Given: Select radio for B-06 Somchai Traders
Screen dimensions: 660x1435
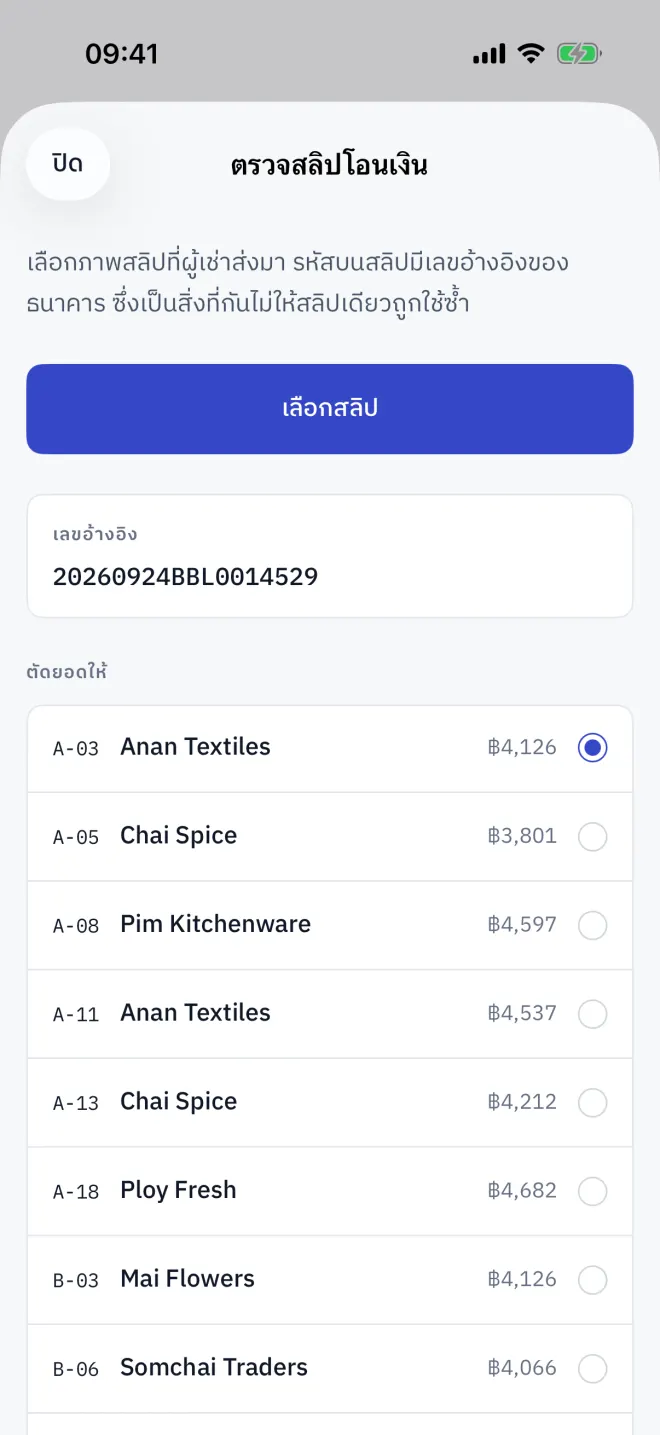Looking at the screenshot, I should [x=593, y=1368].
